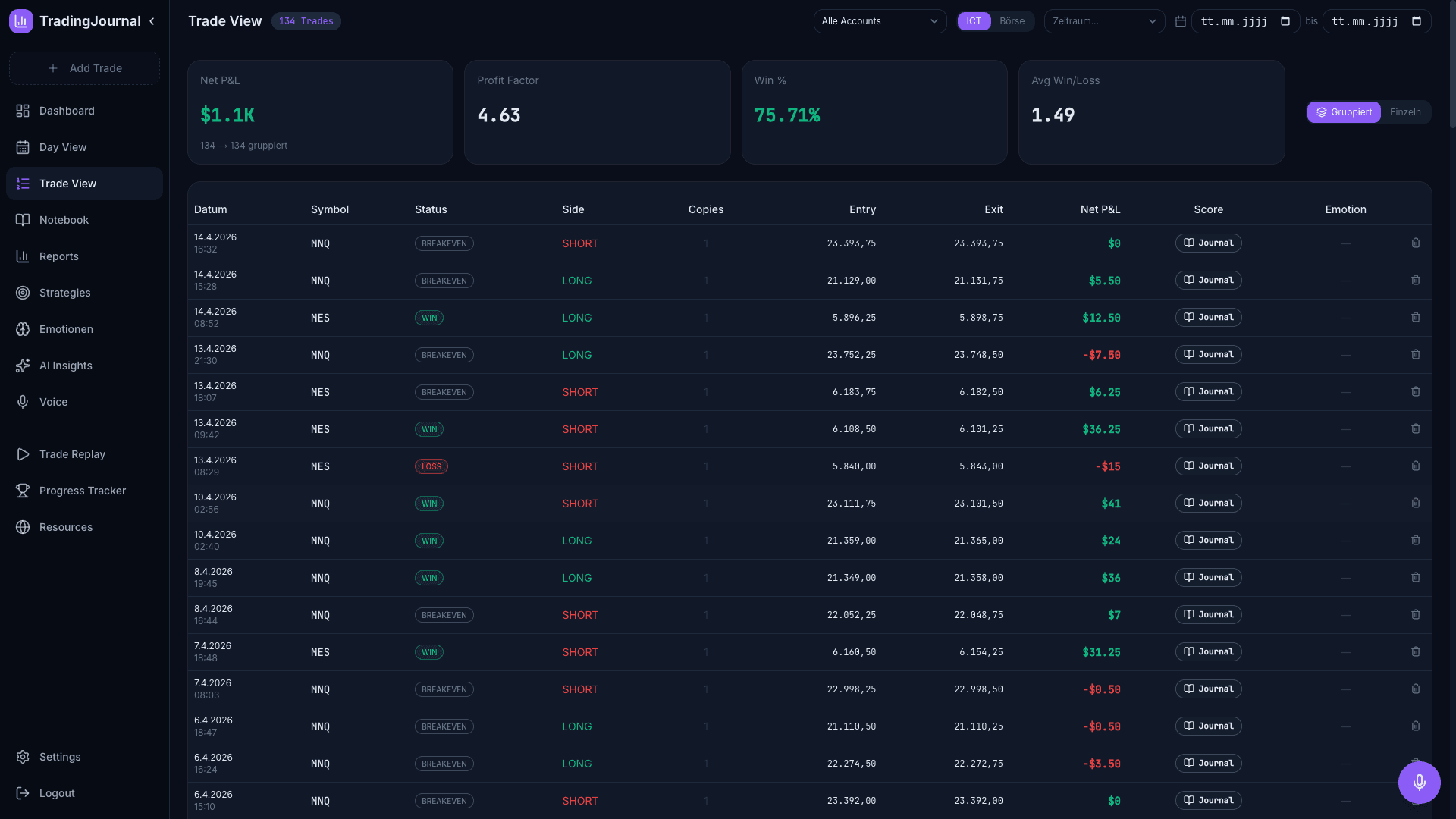Screen dimensions: 1456x819
Task: Open Day View from the sidebar
Action: coord(84,147)
